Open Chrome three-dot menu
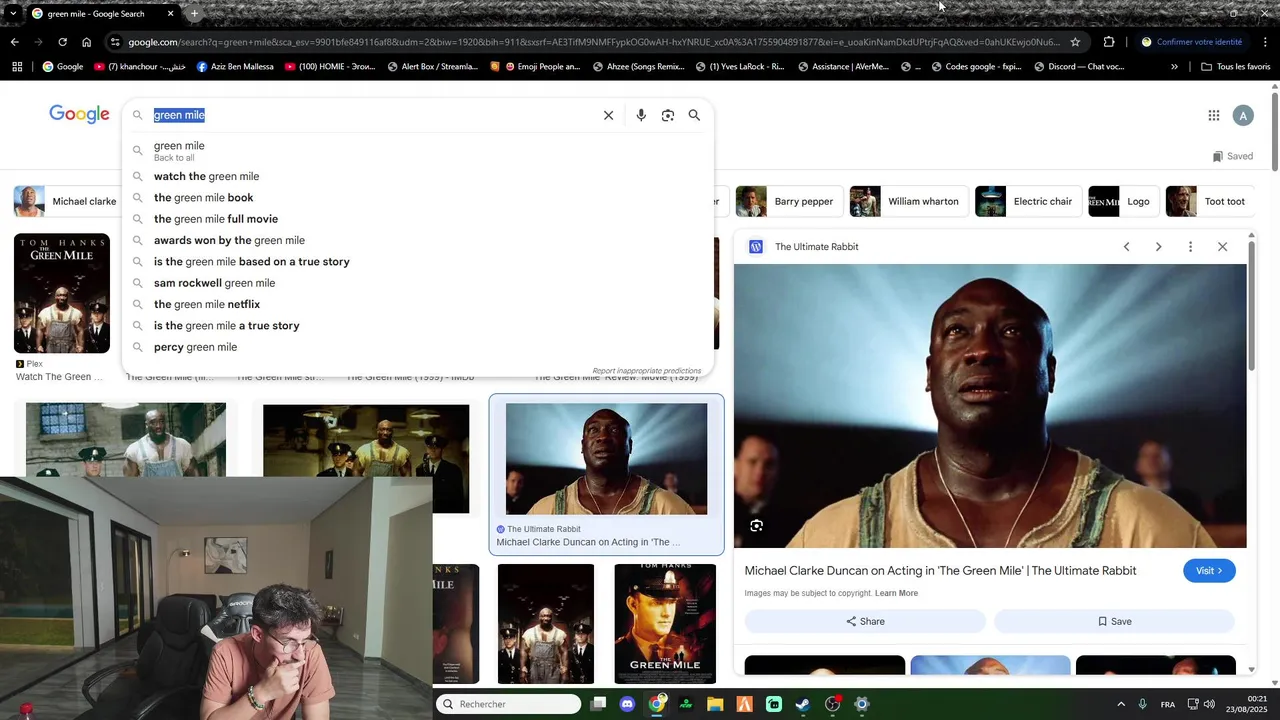The width and height of the screenshot is (1280, 720). pos(1266,42)
